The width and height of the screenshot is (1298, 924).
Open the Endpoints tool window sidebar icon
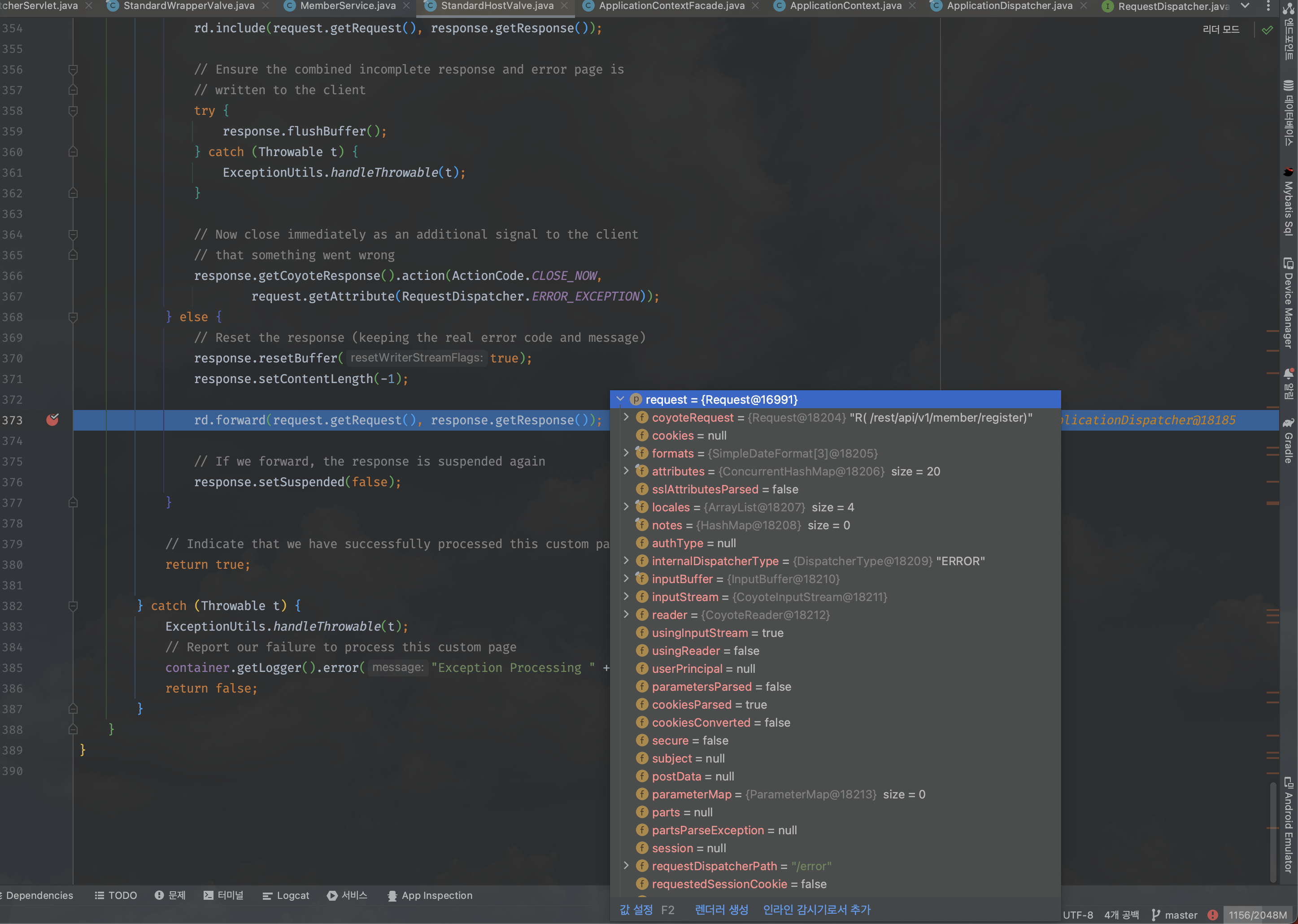click(1288, 31)
